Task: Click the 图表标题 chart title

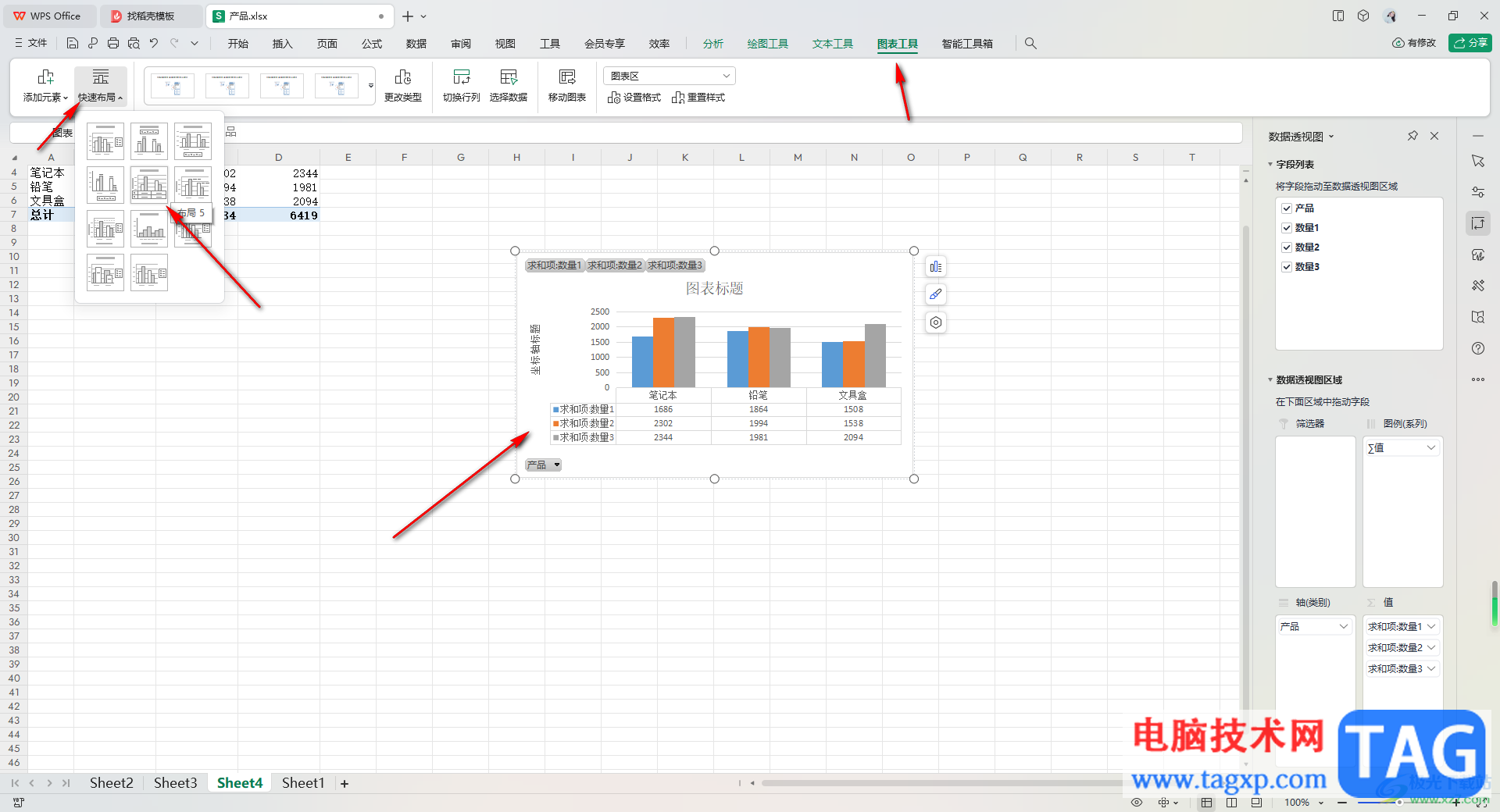Action: point(714,289)
